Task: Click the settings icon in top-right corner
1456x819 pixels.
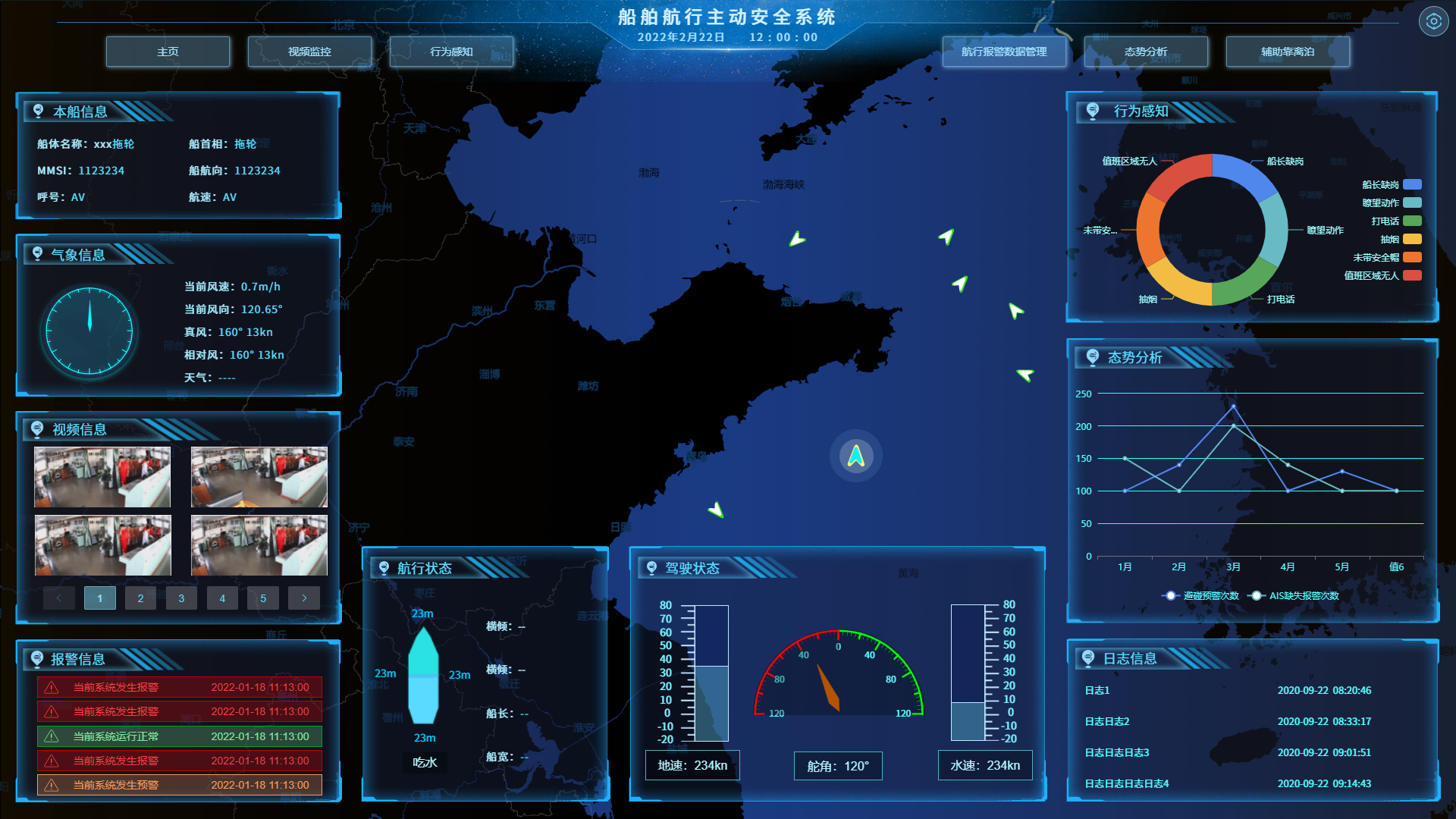Action: tap(1433, 21)
